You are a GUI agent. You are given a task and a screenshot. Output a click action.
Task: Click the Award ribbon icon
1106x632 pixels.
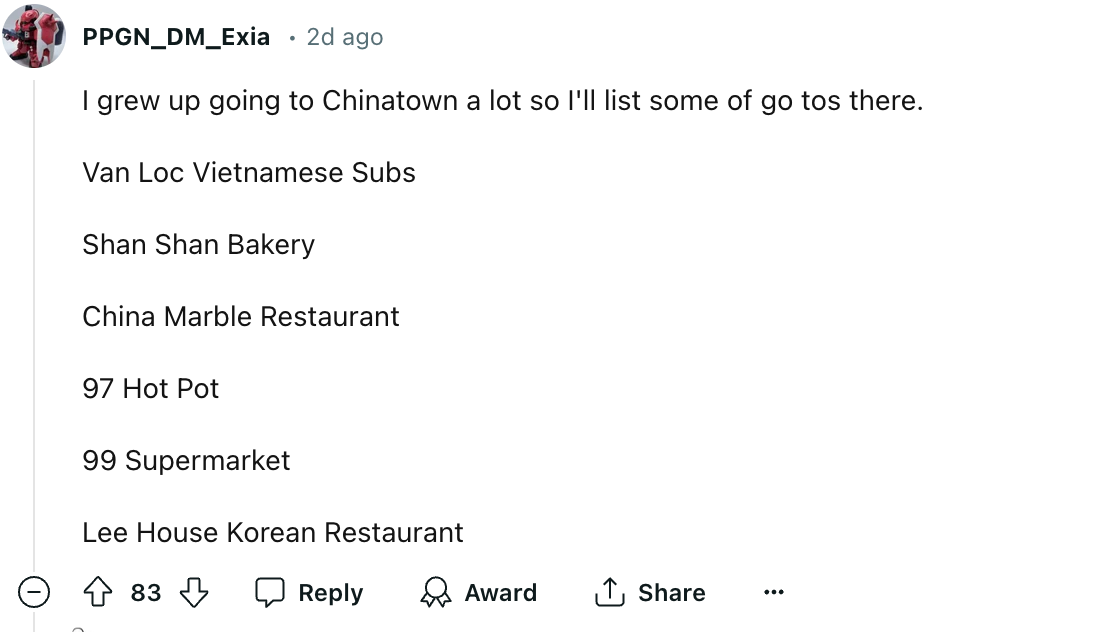point(435,593)
